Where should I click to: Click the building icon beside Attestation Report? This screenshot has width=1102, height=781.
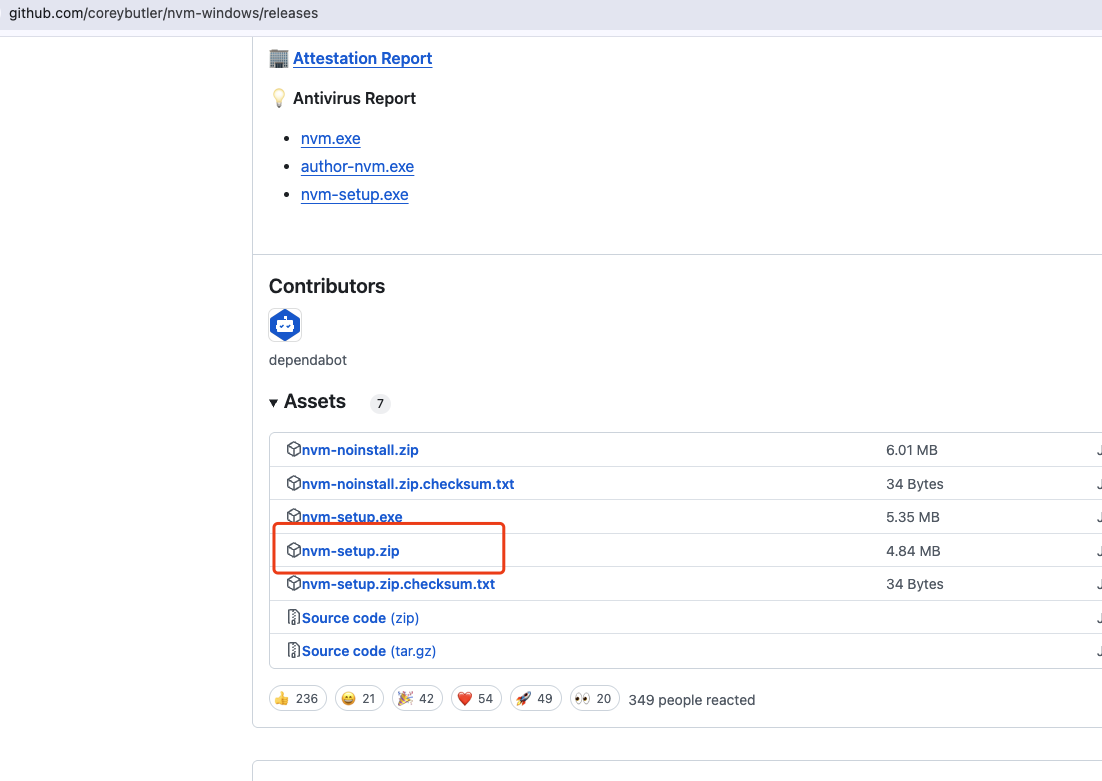(279, 58)
